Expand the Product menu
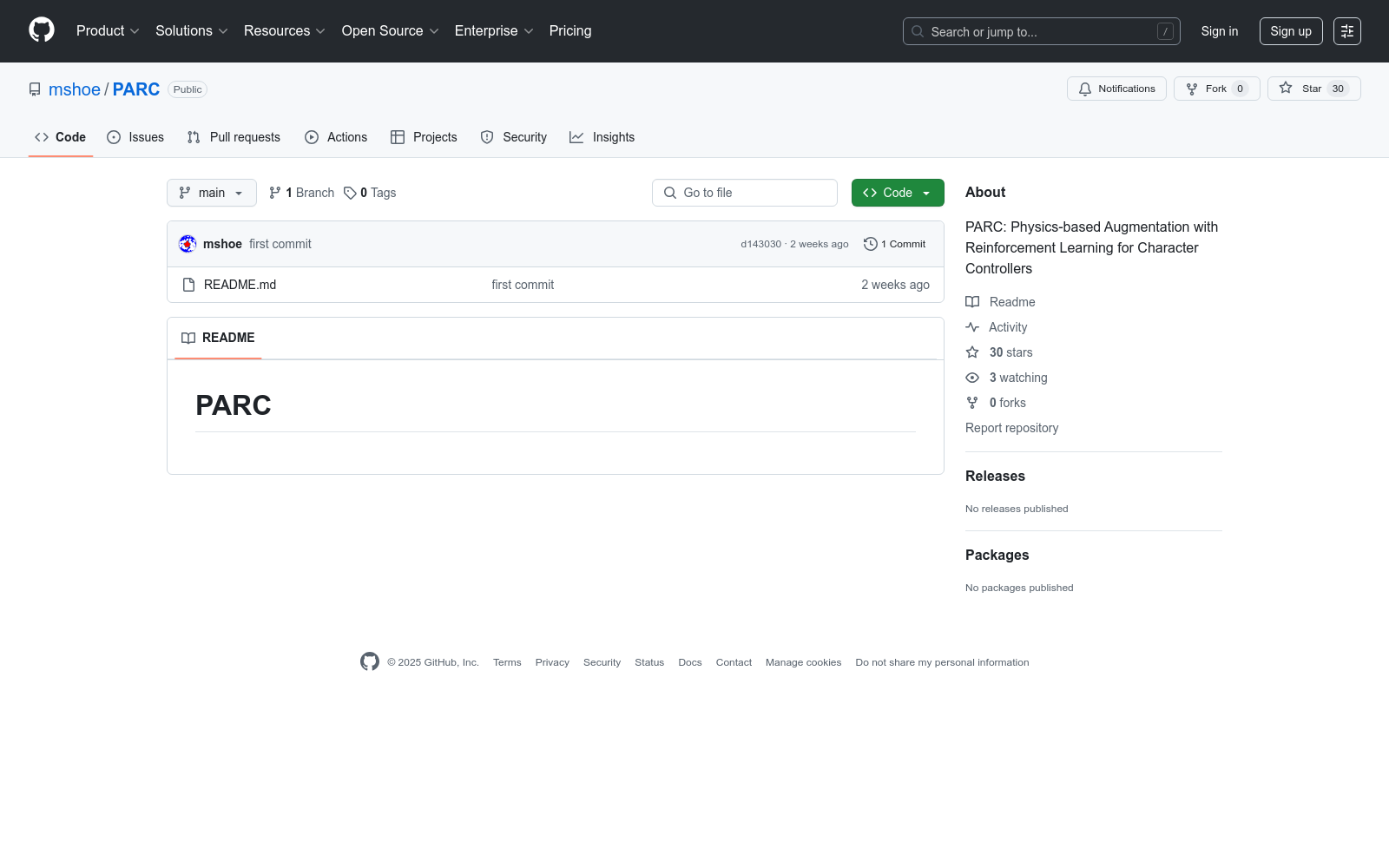Screen dimensions: 1389x868 point(108,31)
